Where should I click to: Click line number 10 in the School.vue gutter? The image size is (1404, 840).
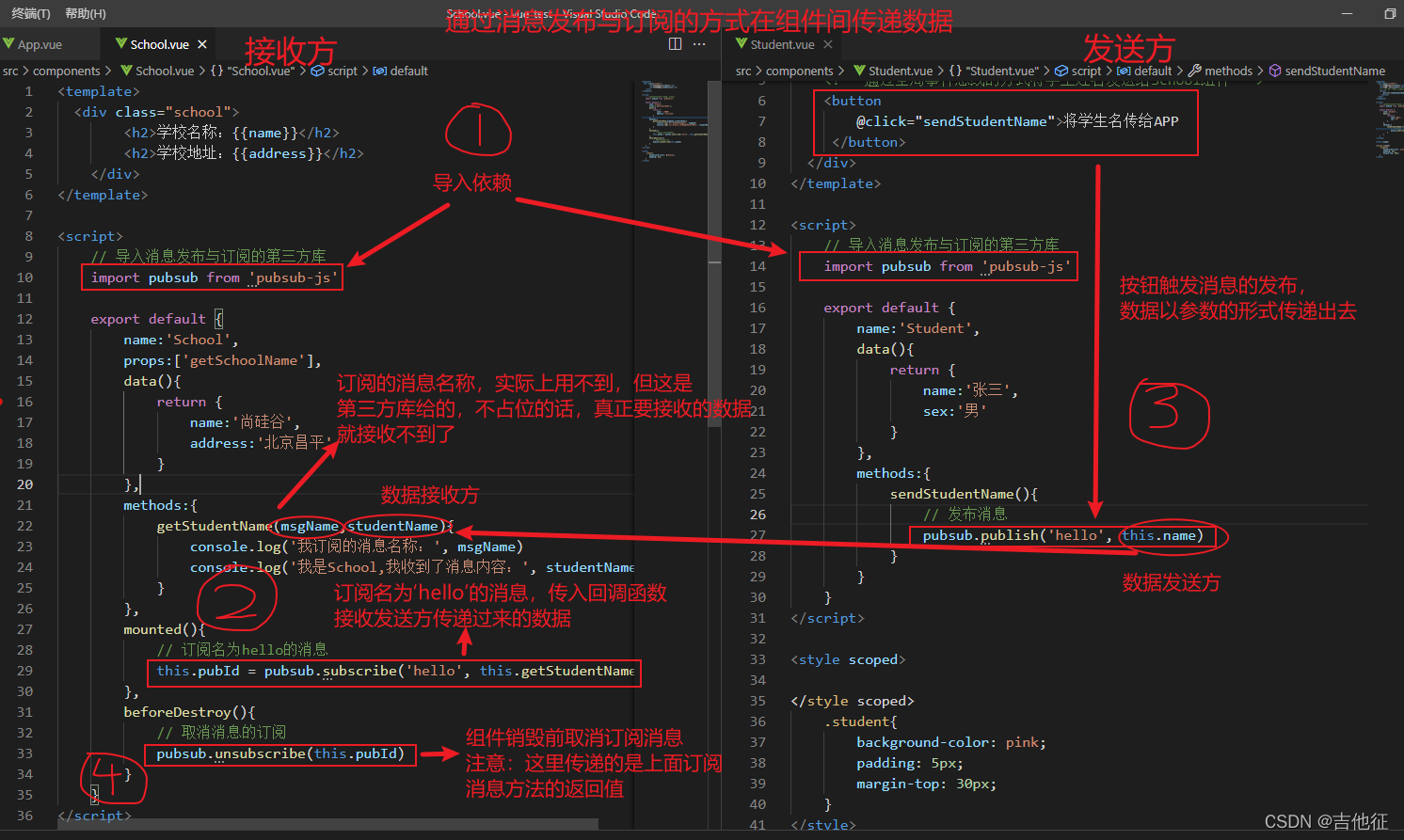(24, 277)
